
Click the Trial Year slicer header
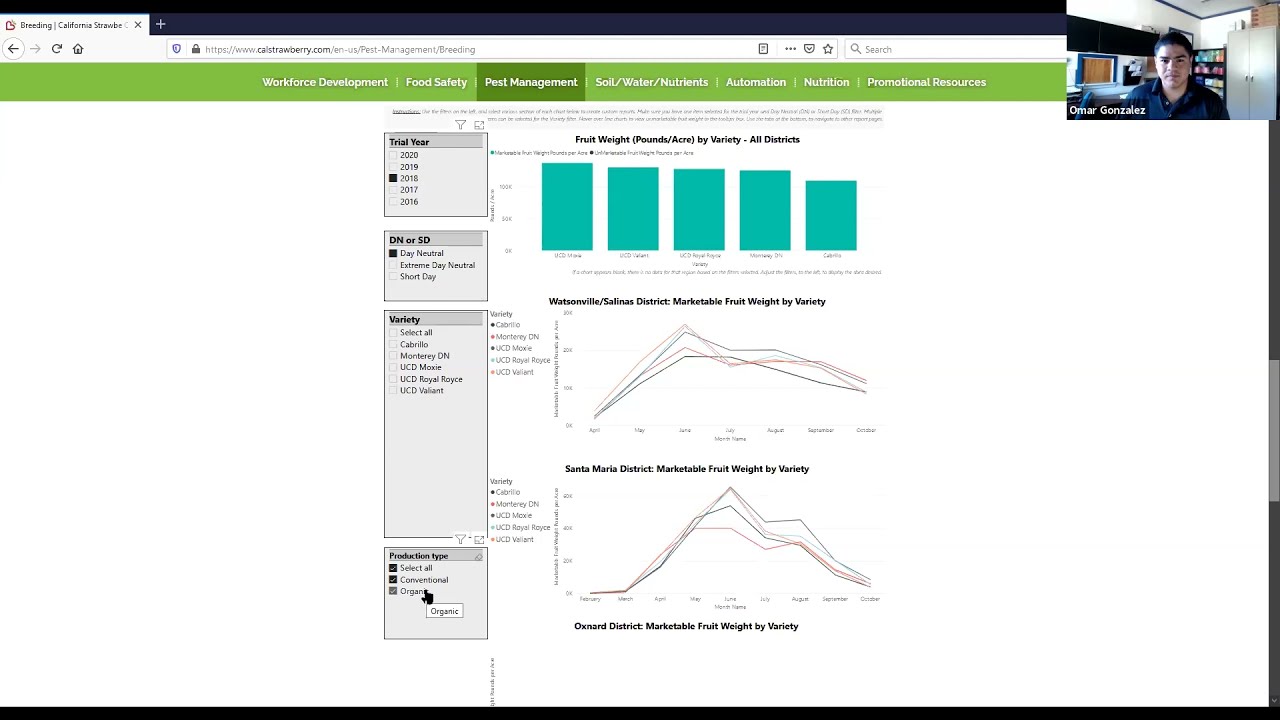[436, 142]
